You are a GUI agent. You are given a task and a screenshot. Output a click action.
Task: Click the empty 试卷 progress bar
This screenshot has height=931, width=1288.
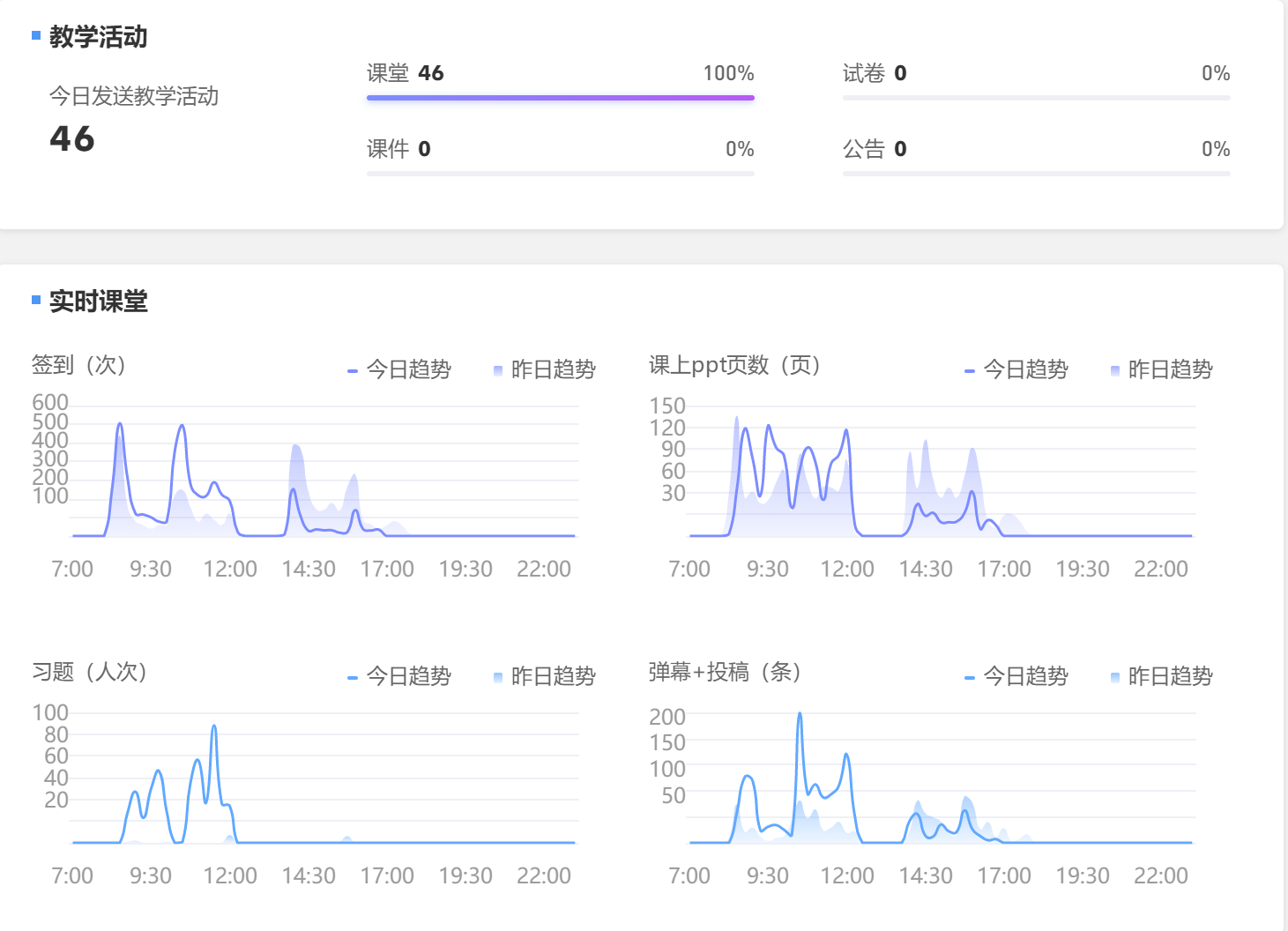pyautogui.click(x=1036, y=98)
